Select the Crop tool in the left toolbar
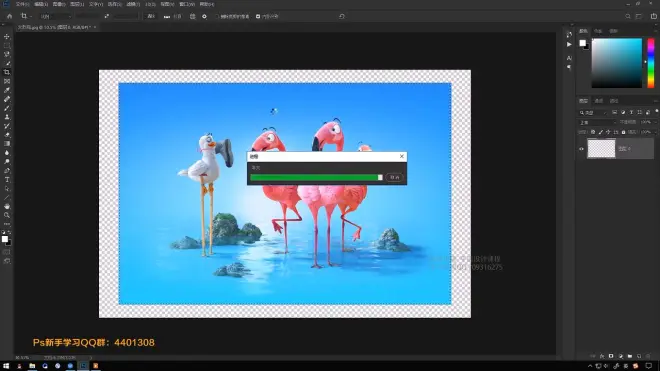The height and width of the screenshot is (371, 660). point(7,72)
